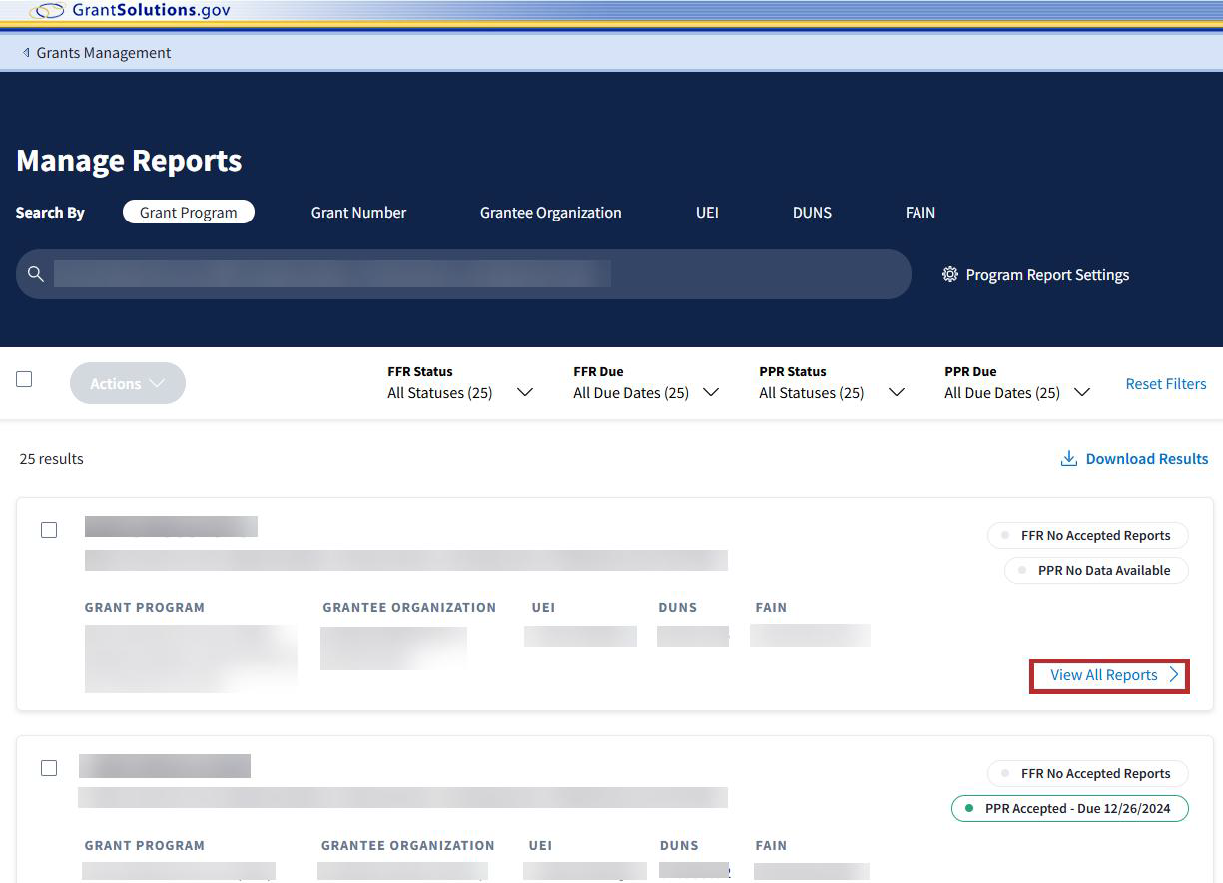This screenshot has width=1223, height=883.
Task: Check the second result card checkbox
Action: click(x=49, y=768)
